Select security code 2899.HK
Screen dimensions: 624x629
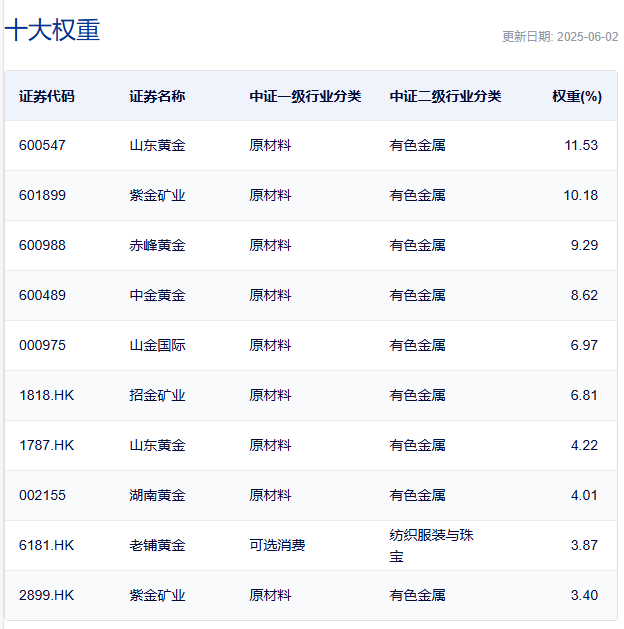[x=46, y=595]
